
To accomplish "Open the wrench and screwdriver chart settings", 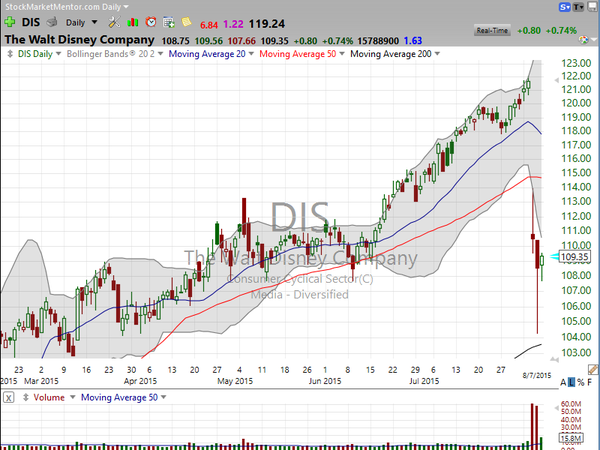I will pos(114,23).
